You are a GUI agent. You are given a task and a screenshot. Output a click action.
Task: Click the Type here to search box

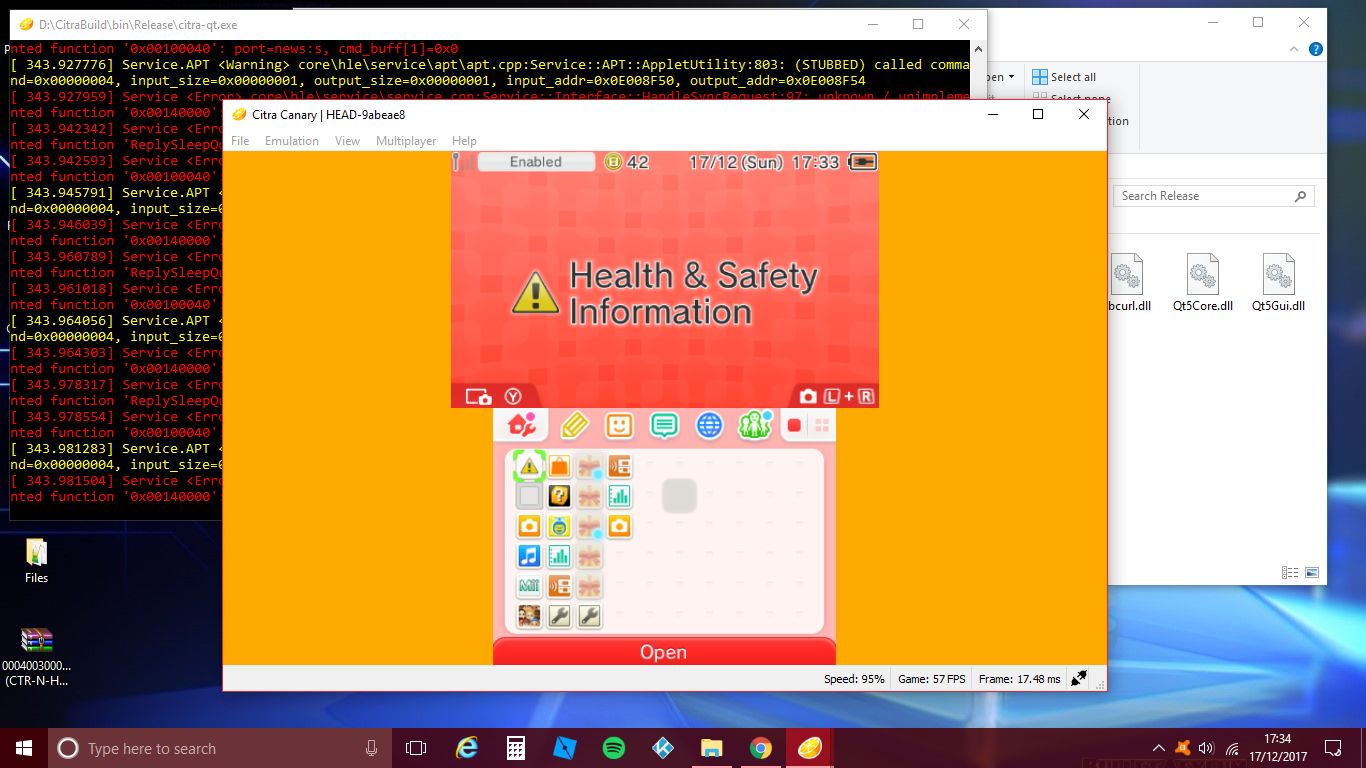pos(217,748)
